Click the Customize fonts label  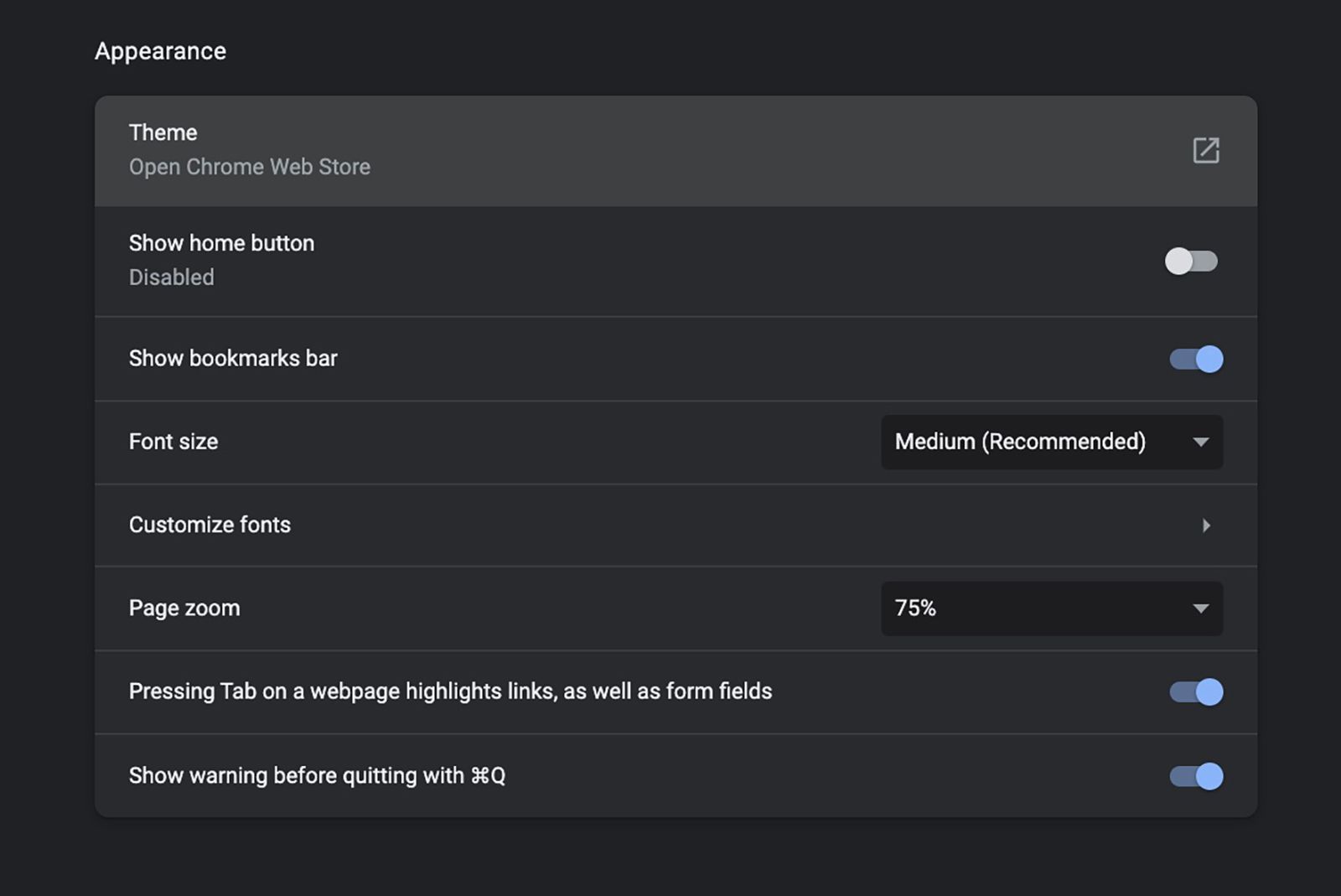pyautogui.click(x=210, y=525)
